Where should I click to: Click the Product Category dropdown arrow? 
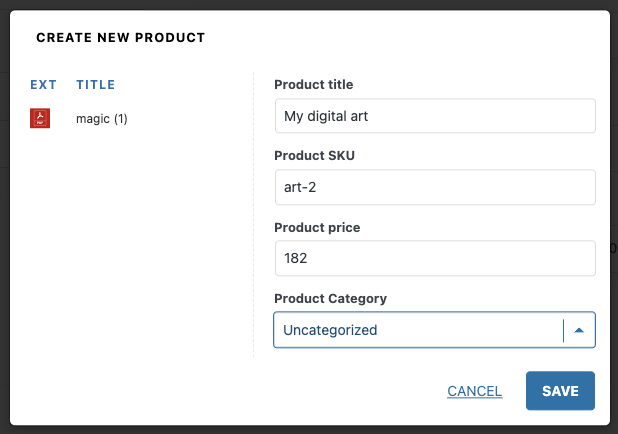(x=579, y=329)
